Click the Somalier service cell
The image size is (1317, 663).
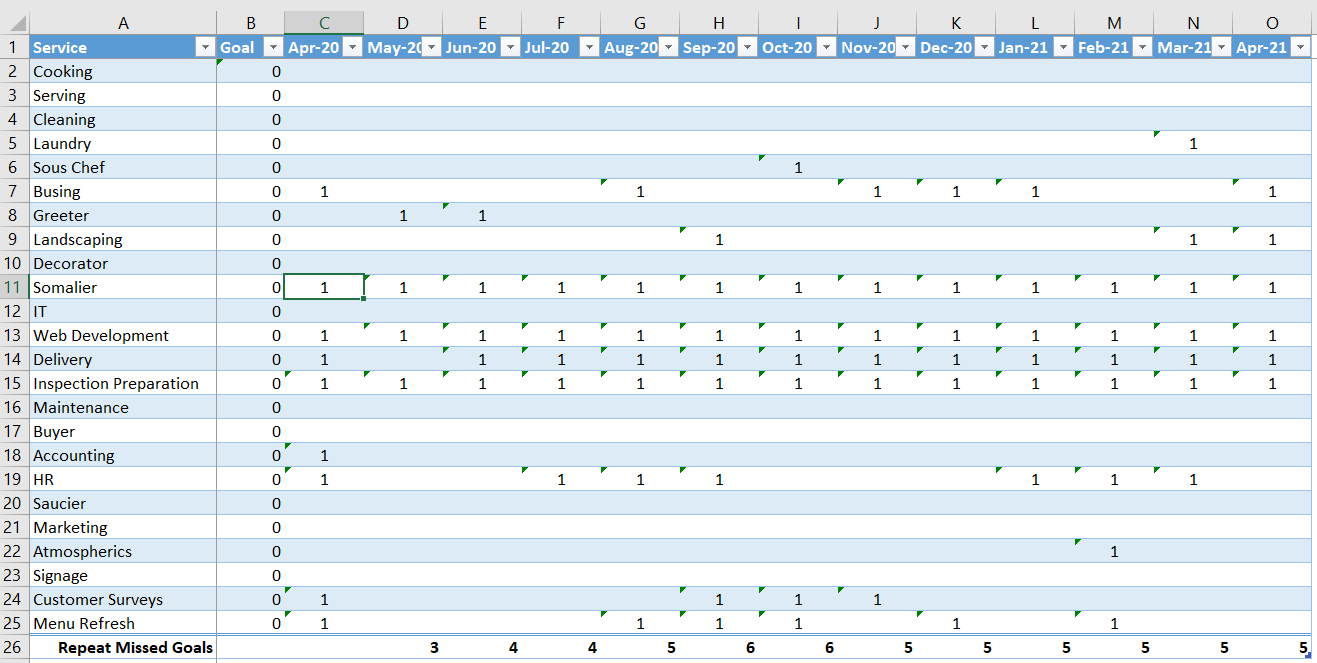tap(123, 287)
